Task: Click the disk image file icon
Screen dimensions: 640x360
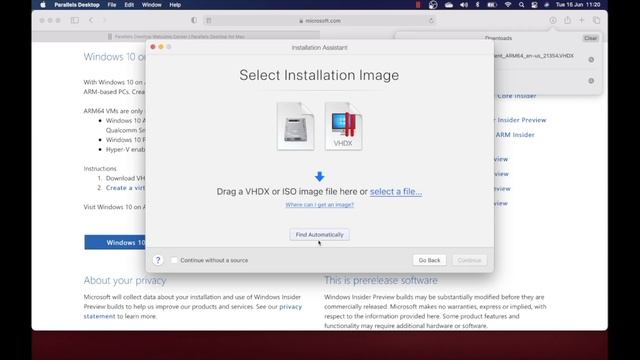Action: coord(296,126)
